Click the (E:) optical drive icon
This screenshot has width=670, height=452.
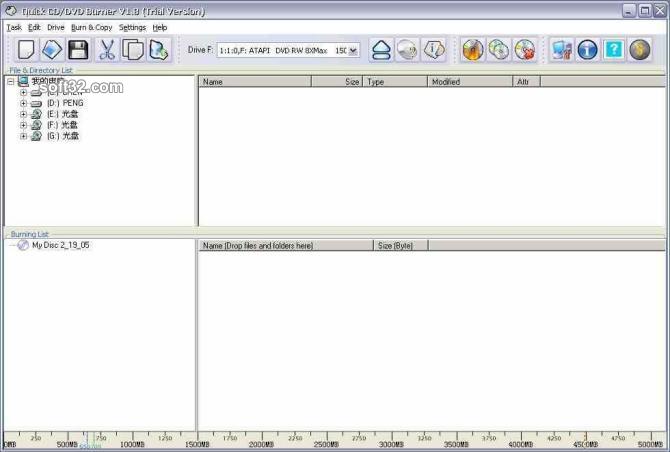point(37,114)
